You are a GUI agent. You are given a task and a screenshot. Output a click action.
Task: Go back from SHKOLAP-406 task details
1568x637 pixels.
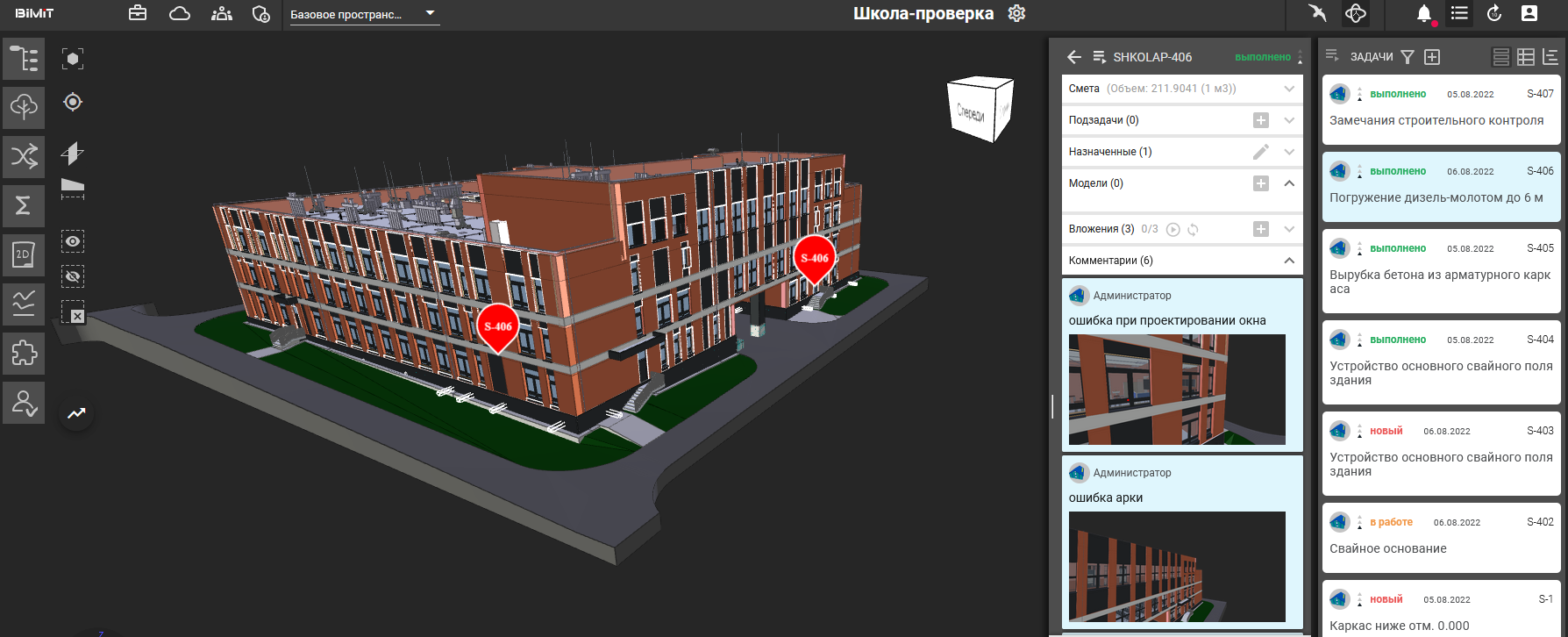pyautogui.click(x=1074, y=57)
